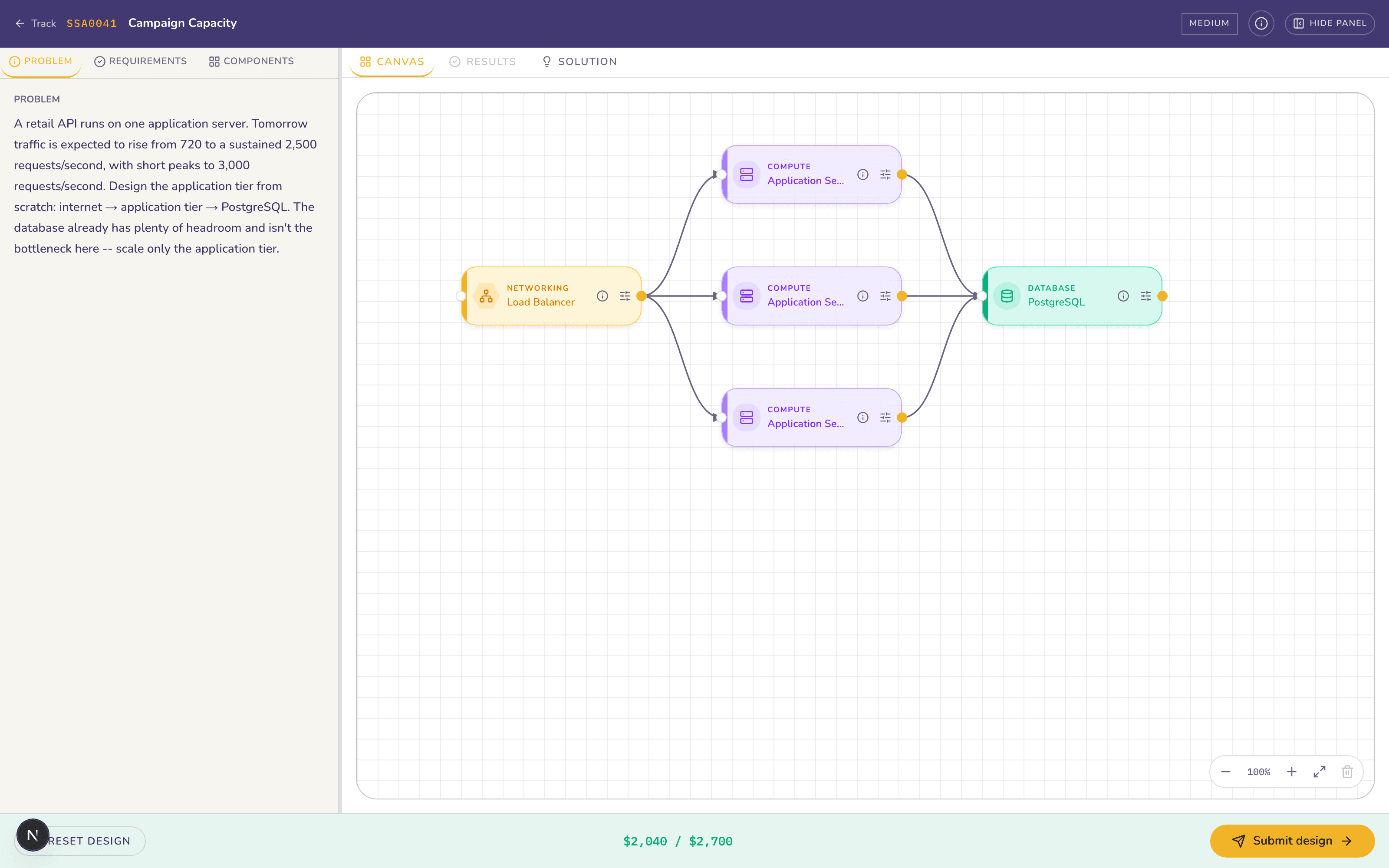1389x868 pixels.
Task: Select the Canvas tab
Action: coord(392,62)
